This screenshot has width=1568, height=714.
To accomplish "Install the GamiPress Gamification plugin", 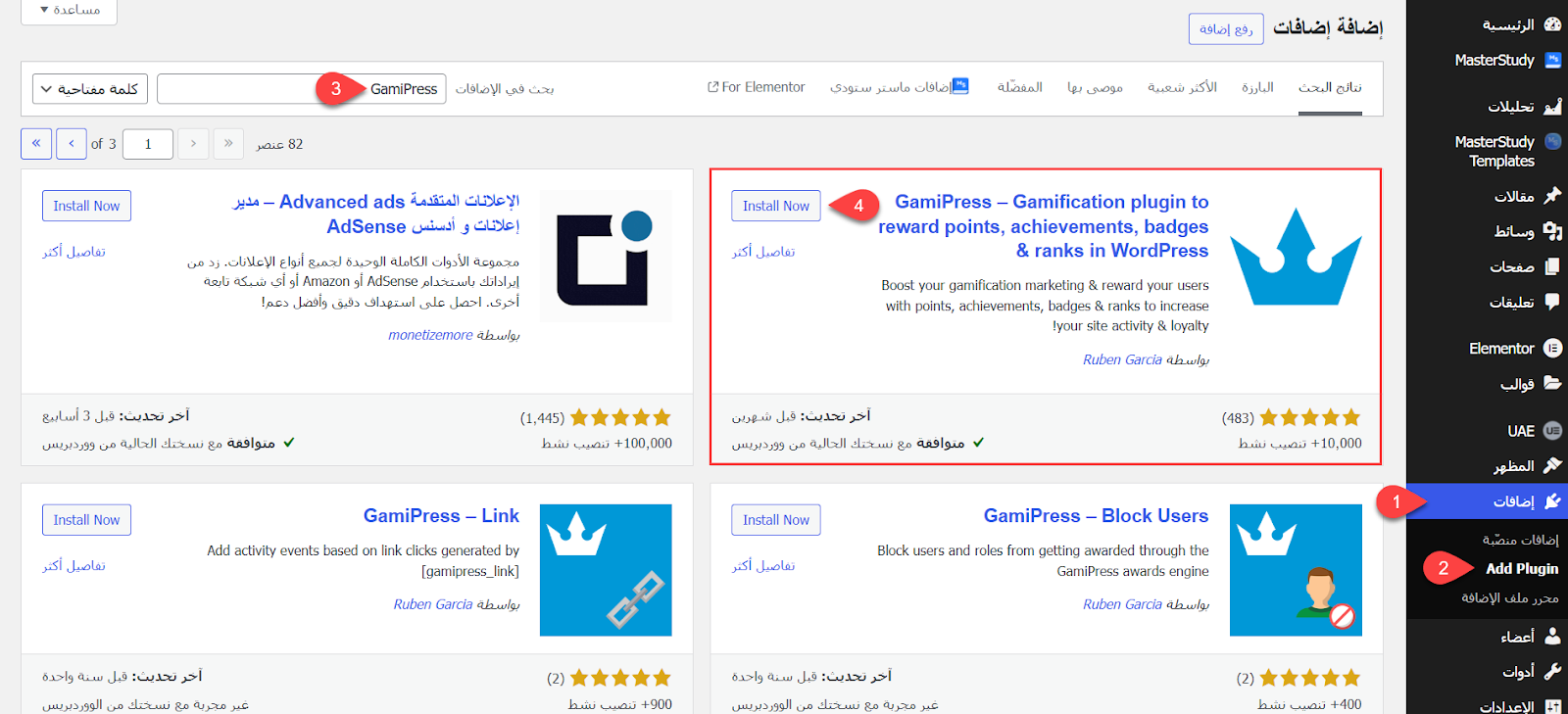I will pyautogui.click(x=776, y=206).
